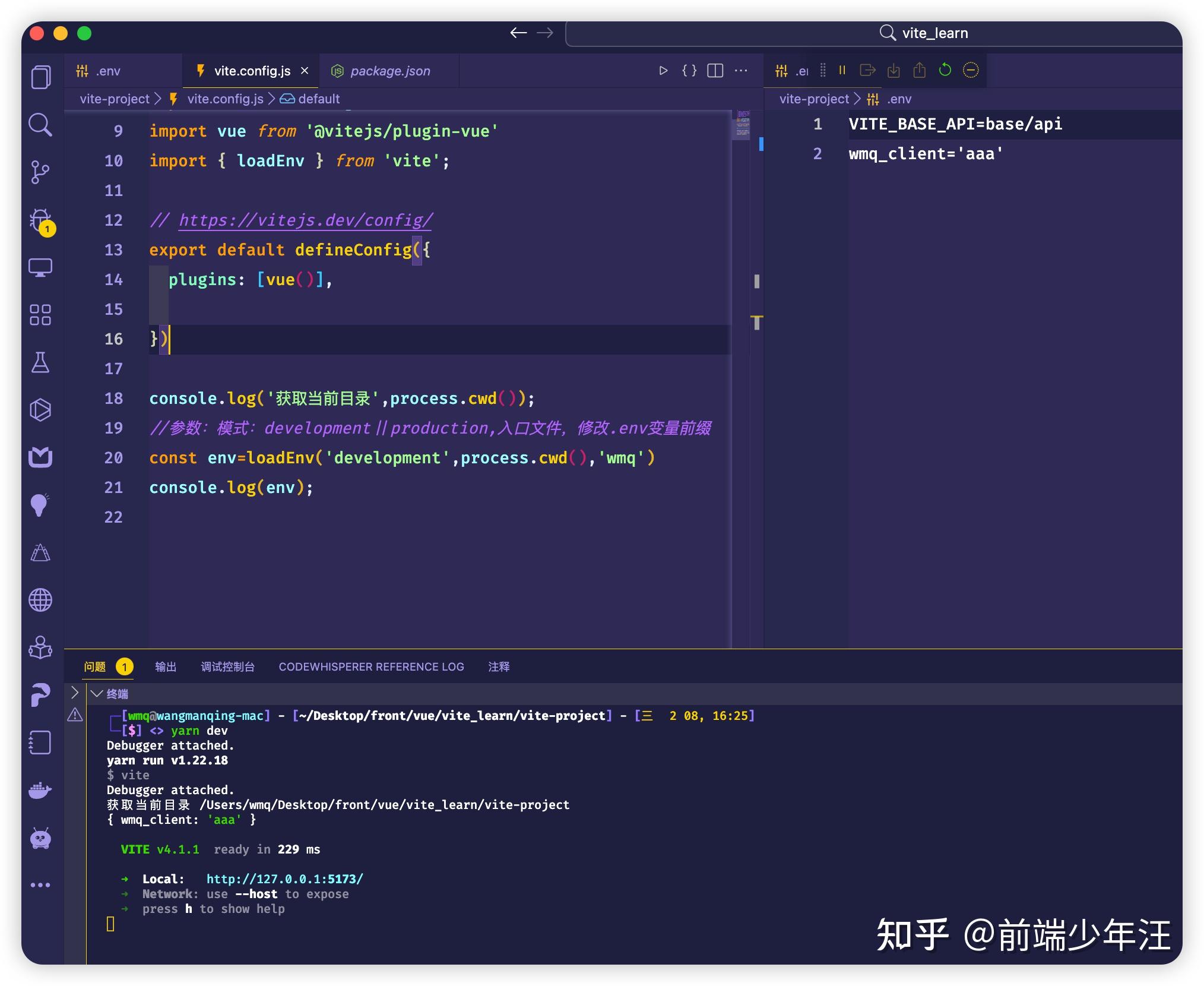Collapse the 终端 terminal section chevron
The width and height of the screenshot is (1204, 986).
pos(97,693)
